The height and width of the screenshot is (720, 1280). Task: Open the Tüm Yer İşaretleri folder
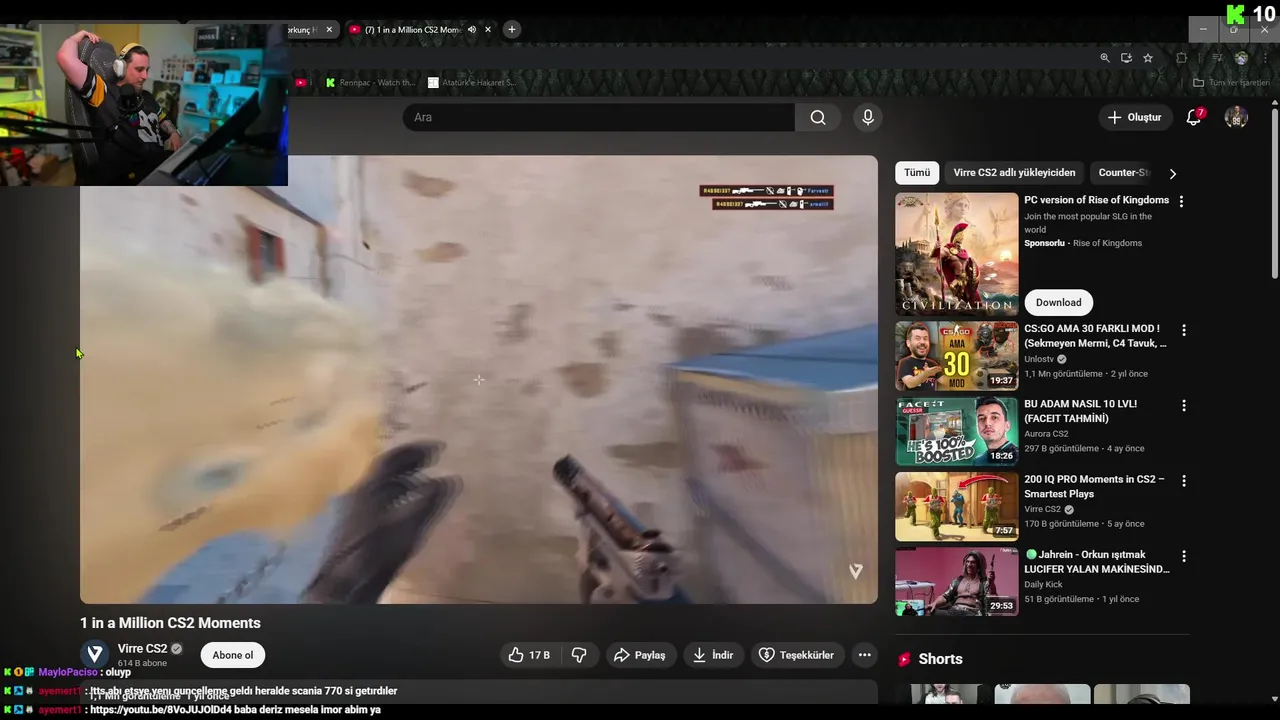click(1231, 83)
